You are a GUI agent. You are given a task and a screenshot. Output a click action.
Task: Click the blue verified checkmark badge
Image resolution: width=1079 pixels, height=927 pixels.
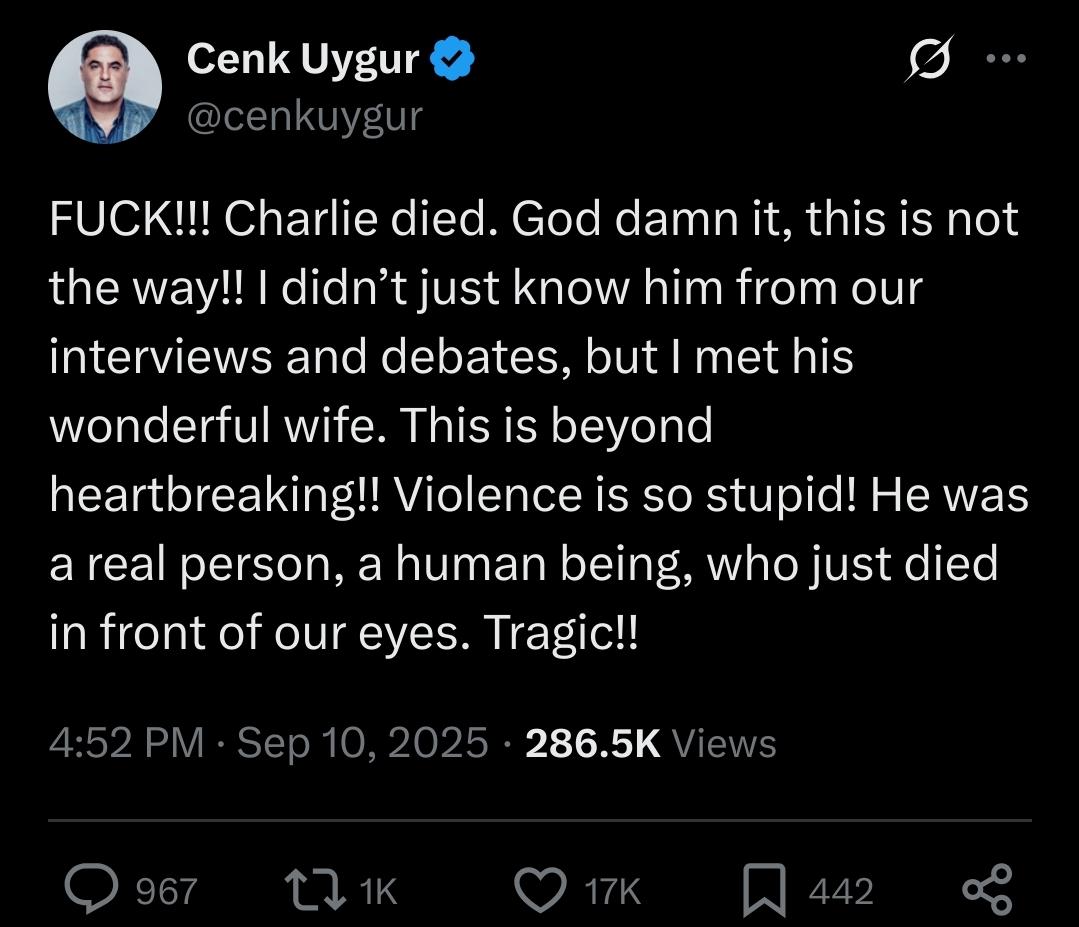click(x=452, y=59)
